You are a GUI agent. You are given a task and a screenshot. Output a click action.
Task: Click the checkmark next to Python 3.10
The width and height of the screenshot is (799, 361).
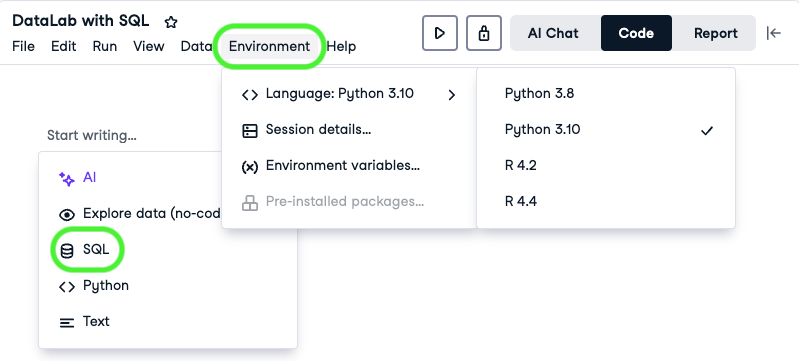pos(707,131)
